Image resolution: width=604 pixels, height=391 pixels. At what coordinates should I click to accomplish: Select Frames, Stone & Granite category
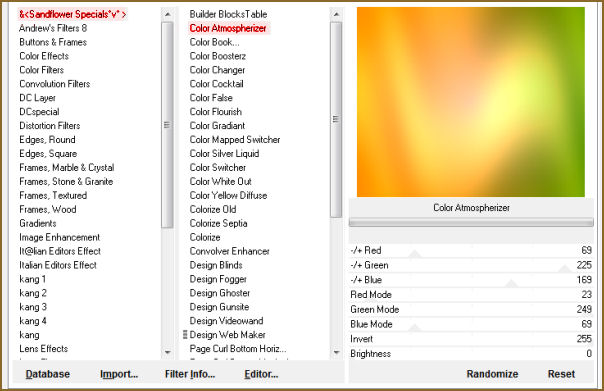click(66, 181)
